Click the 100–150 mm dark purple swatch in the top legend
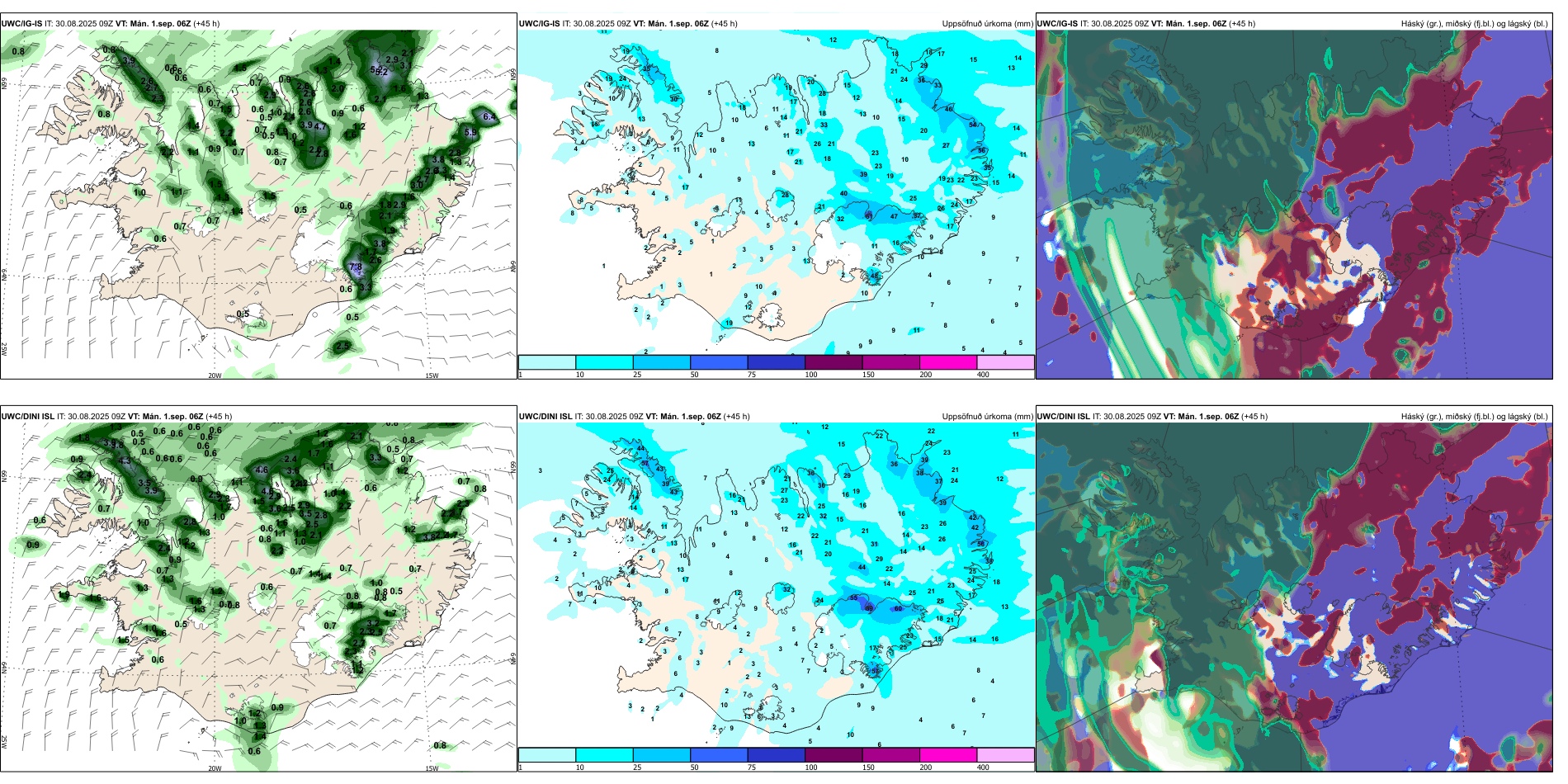 point(834,362)
